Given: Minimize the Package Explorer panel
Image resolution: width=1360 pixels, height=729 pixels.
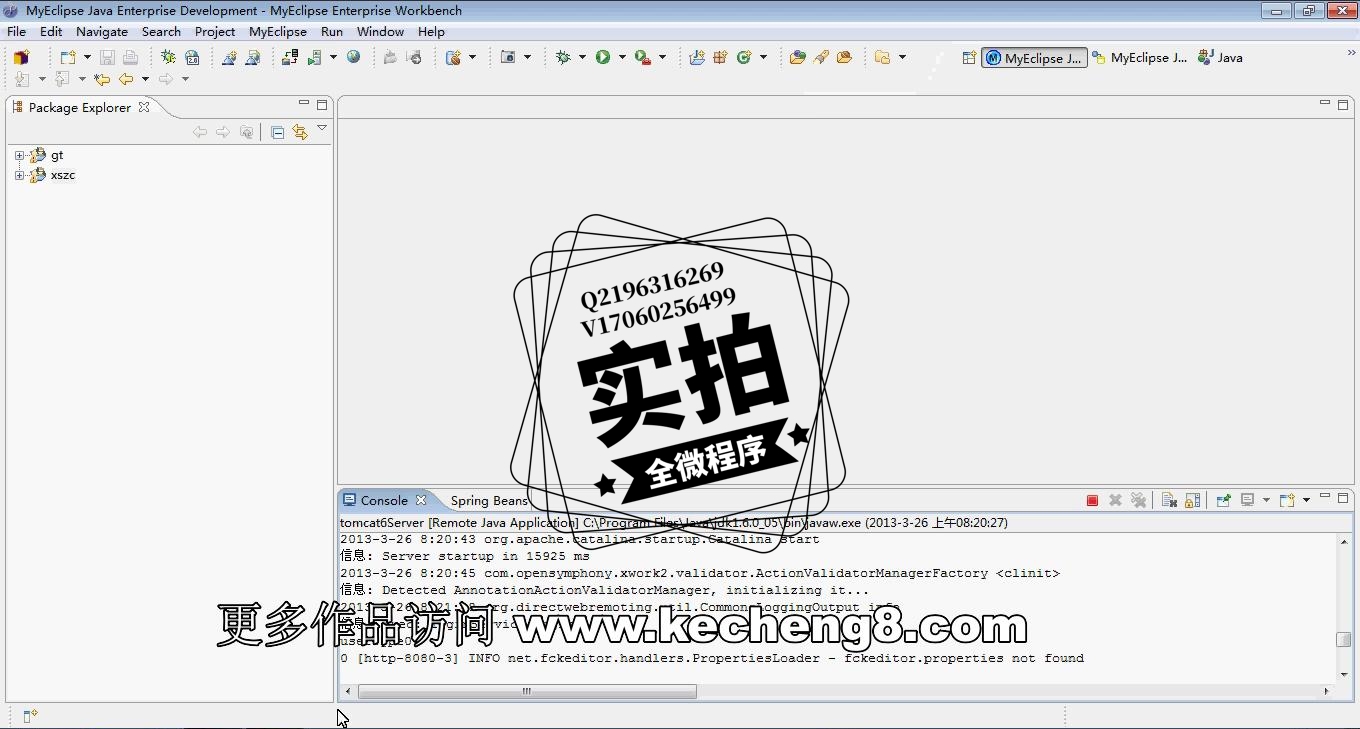Looking at the screenshot, I should pos(304,103).
